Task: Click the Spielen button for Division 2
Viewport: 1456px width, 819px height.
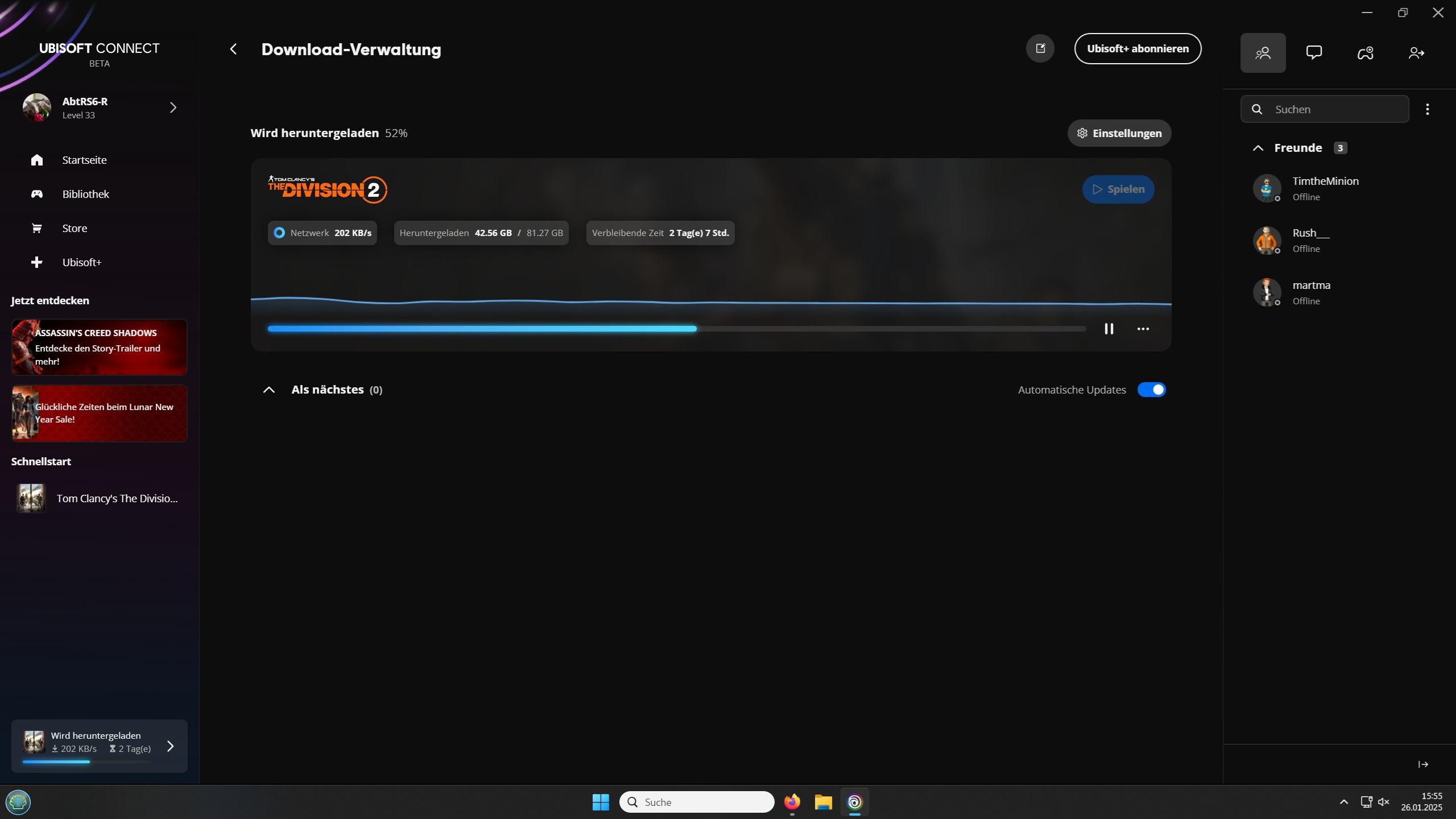Action: click(x=1118, y=189)
